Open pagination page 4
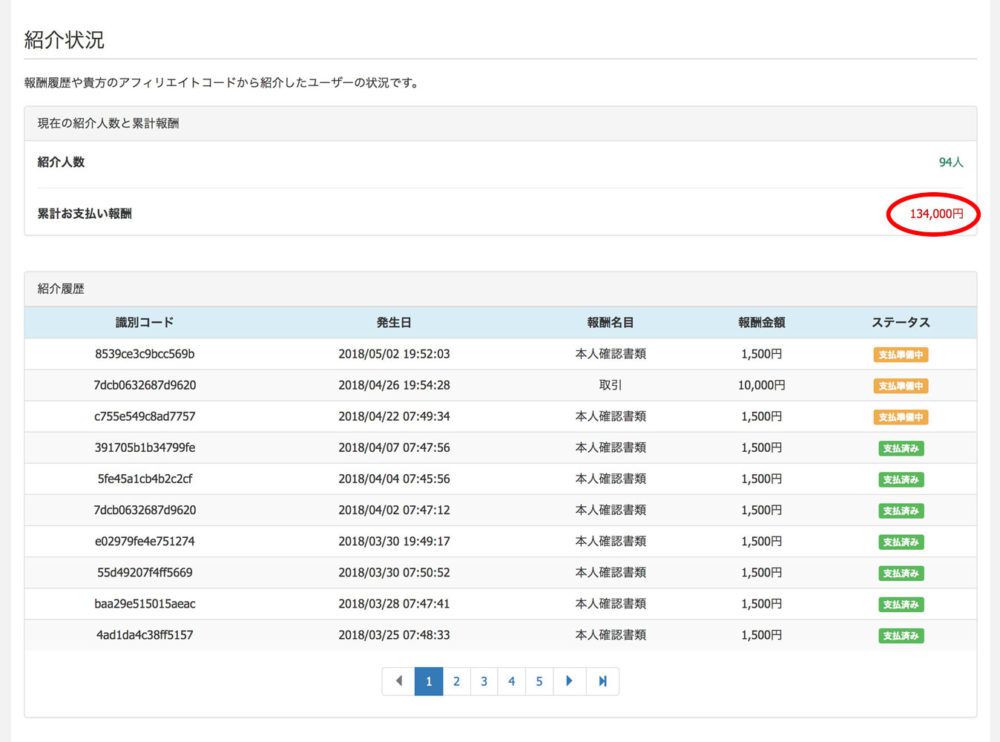Screen dimensions: 1000x742 point(511,681)
